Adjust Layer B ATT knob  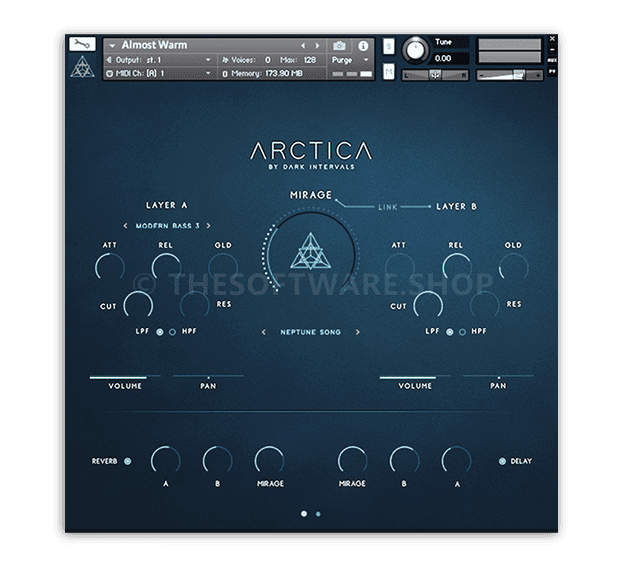pyautogui.click(x=400, y=267)
